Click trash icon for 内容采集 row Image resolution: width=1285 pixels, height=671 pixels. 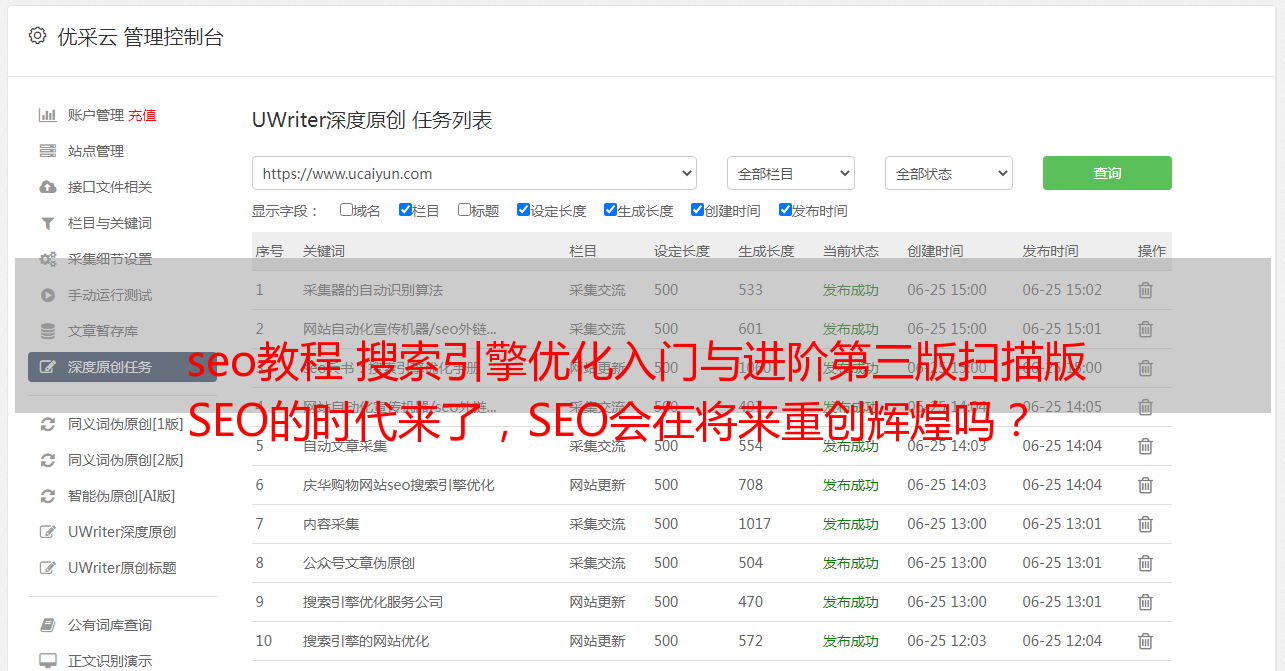1145,524
